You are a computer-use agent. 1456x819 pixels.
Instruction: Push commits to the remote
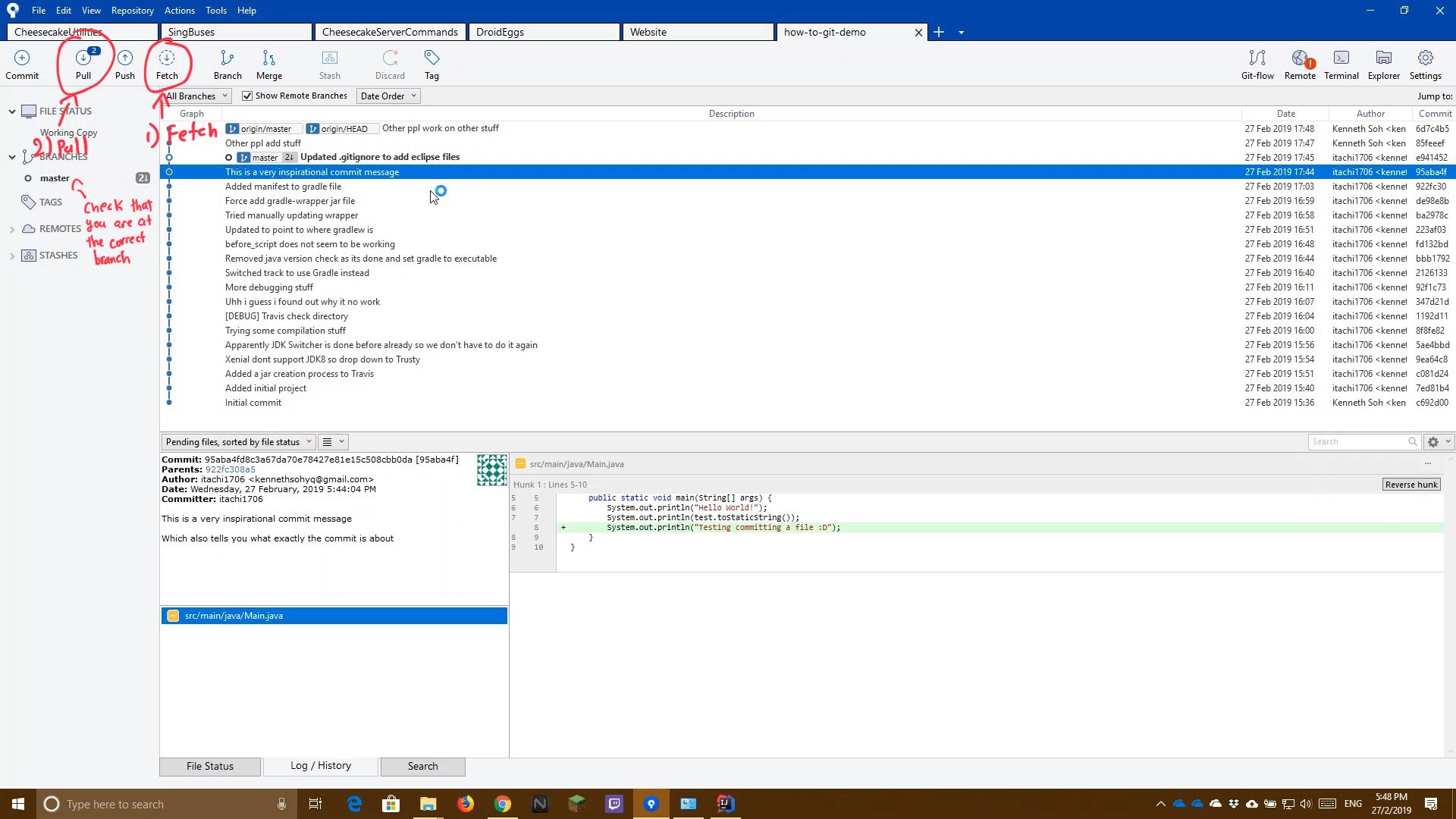[x=124, y=64]
